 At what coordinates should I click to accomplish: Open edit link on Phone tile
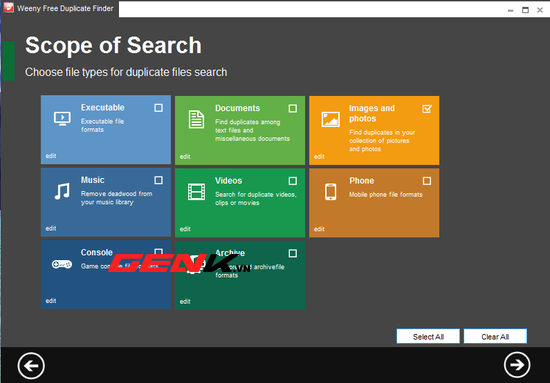(319, 229)
